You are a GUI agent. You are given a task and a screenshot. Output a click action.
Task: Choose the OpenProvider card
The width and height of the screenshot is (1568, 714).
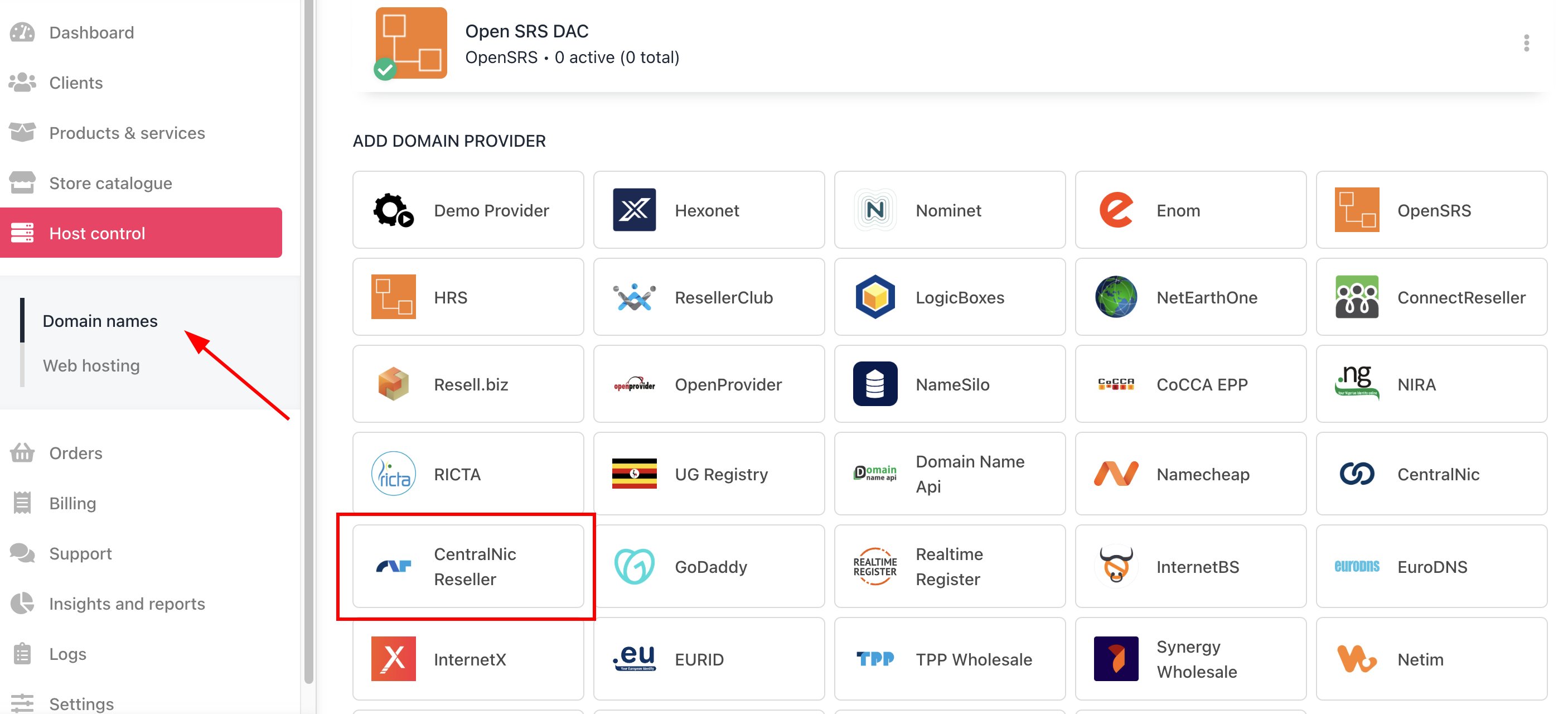(x=709, y=384)
